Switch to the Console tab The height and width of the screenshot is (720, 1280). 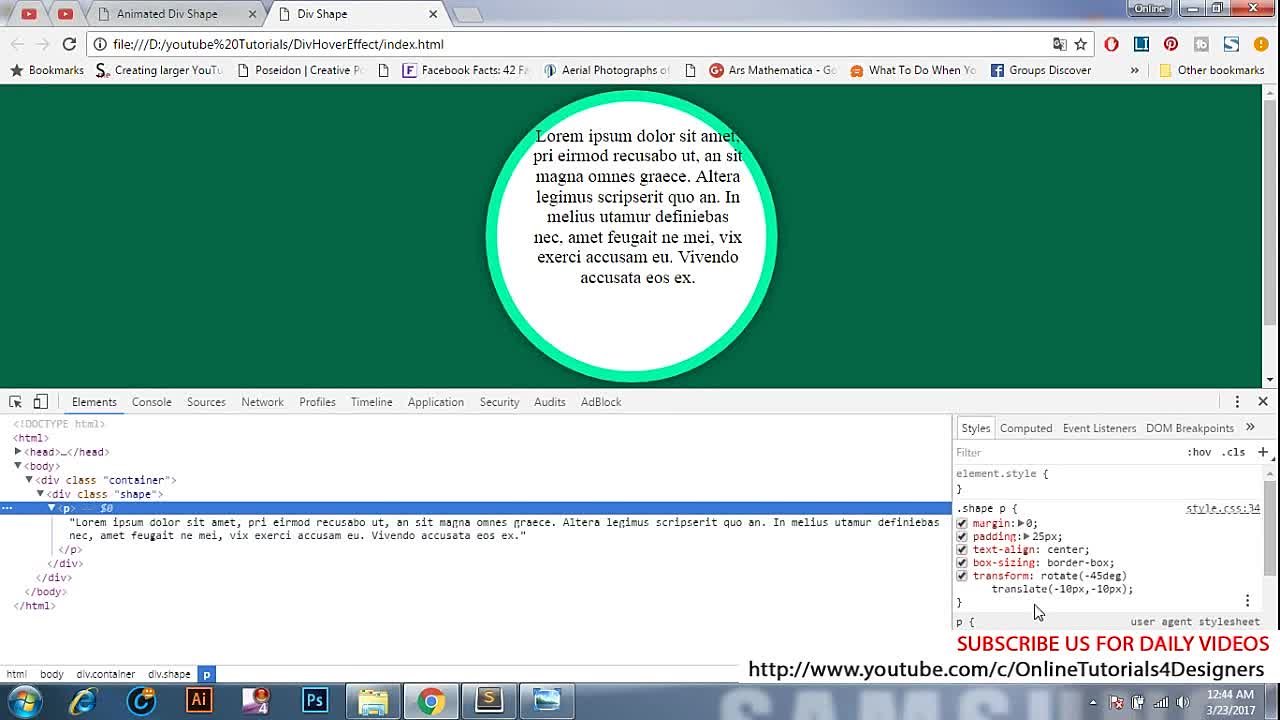click(x=151, y=402)
